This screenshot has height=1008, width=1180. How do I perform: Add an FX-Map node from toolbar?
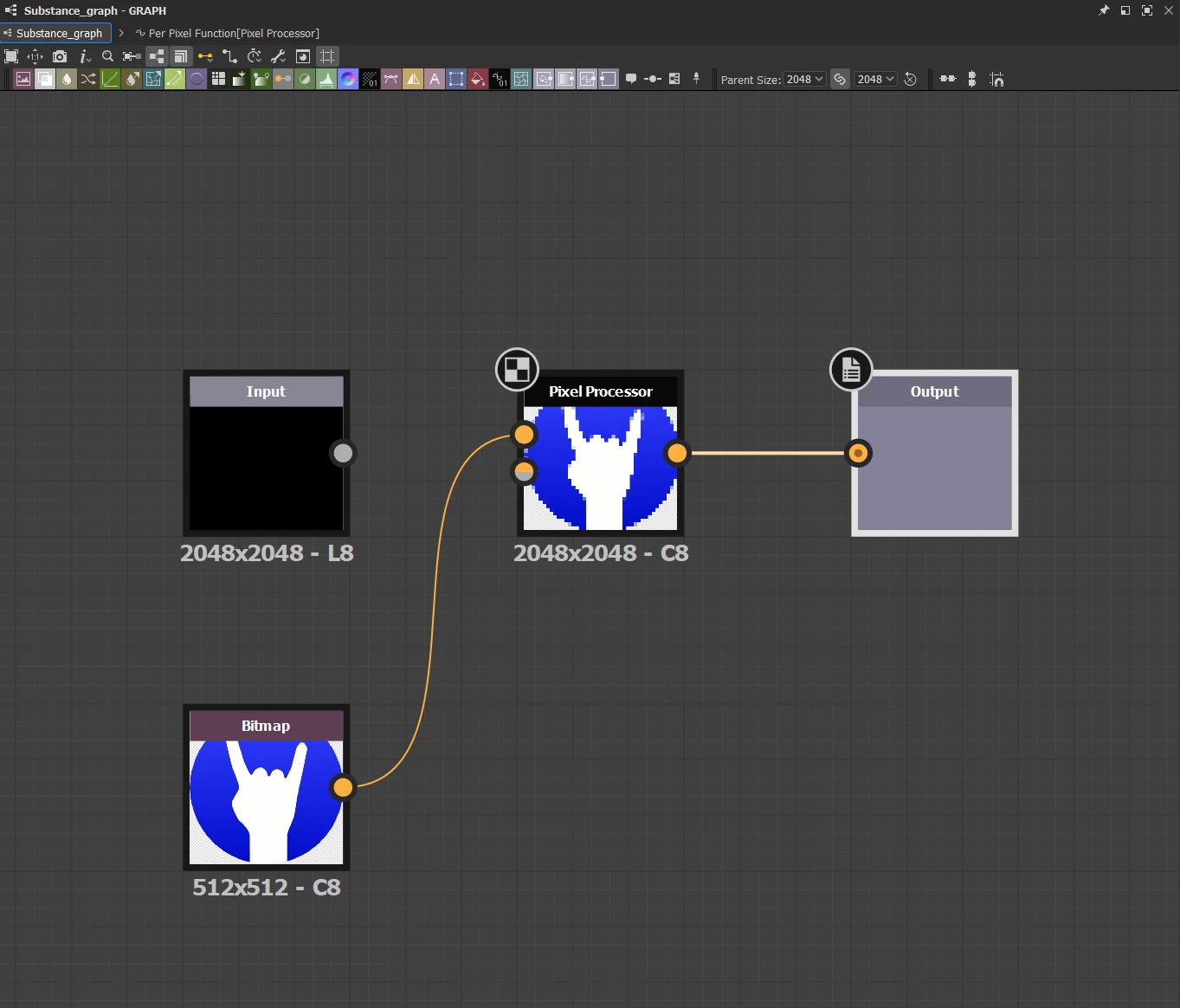coord(218,79)
